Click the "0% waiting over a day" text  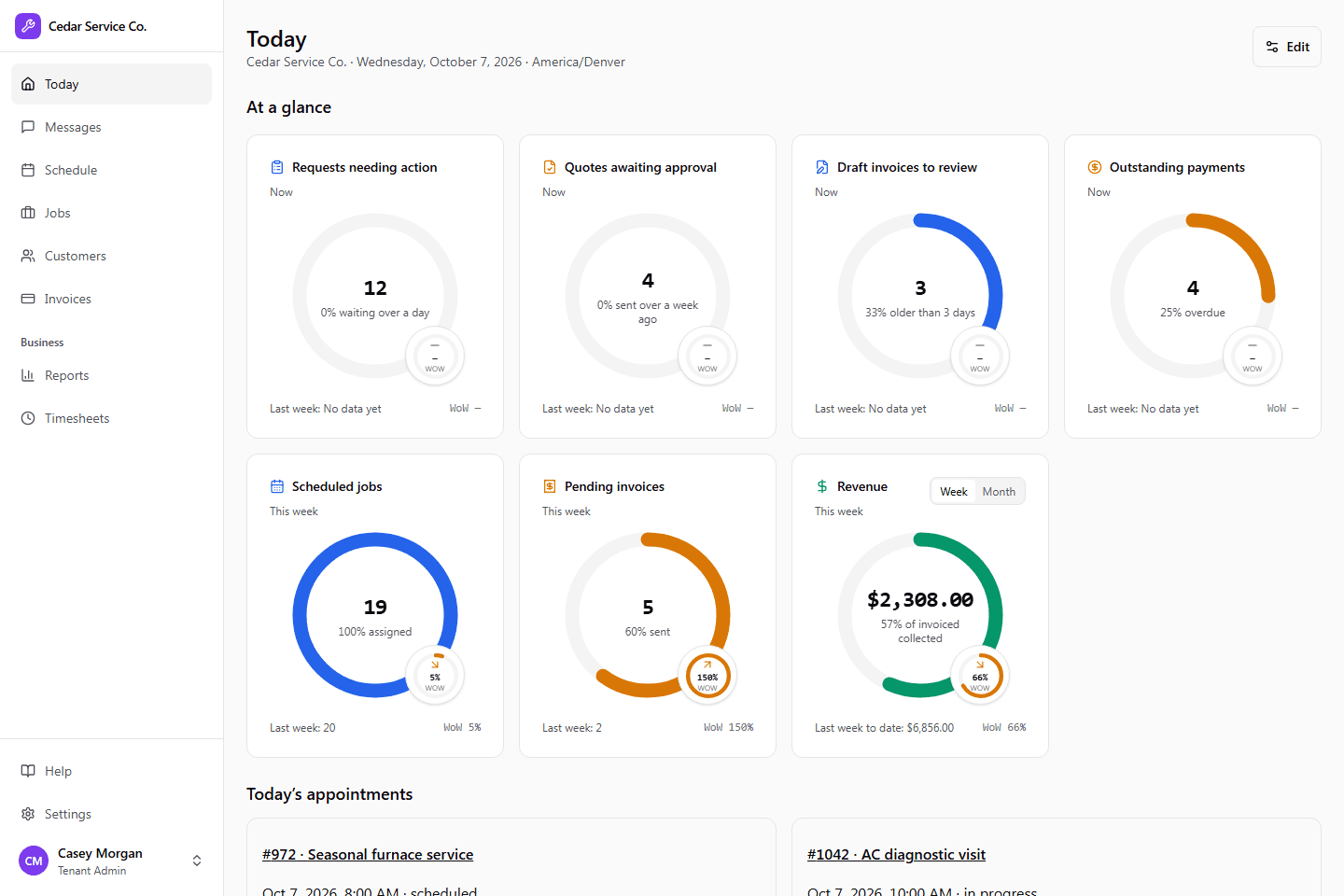pos(375,313)
